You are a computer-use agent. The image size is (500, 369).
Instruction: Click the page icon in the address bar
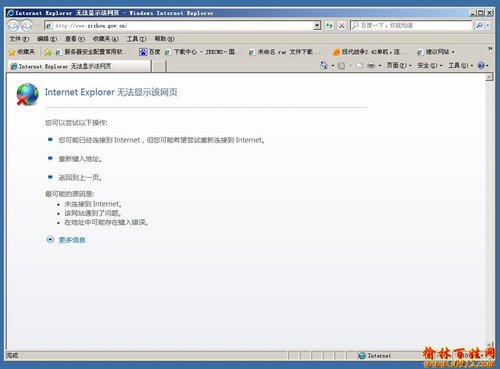pos(49,26)
